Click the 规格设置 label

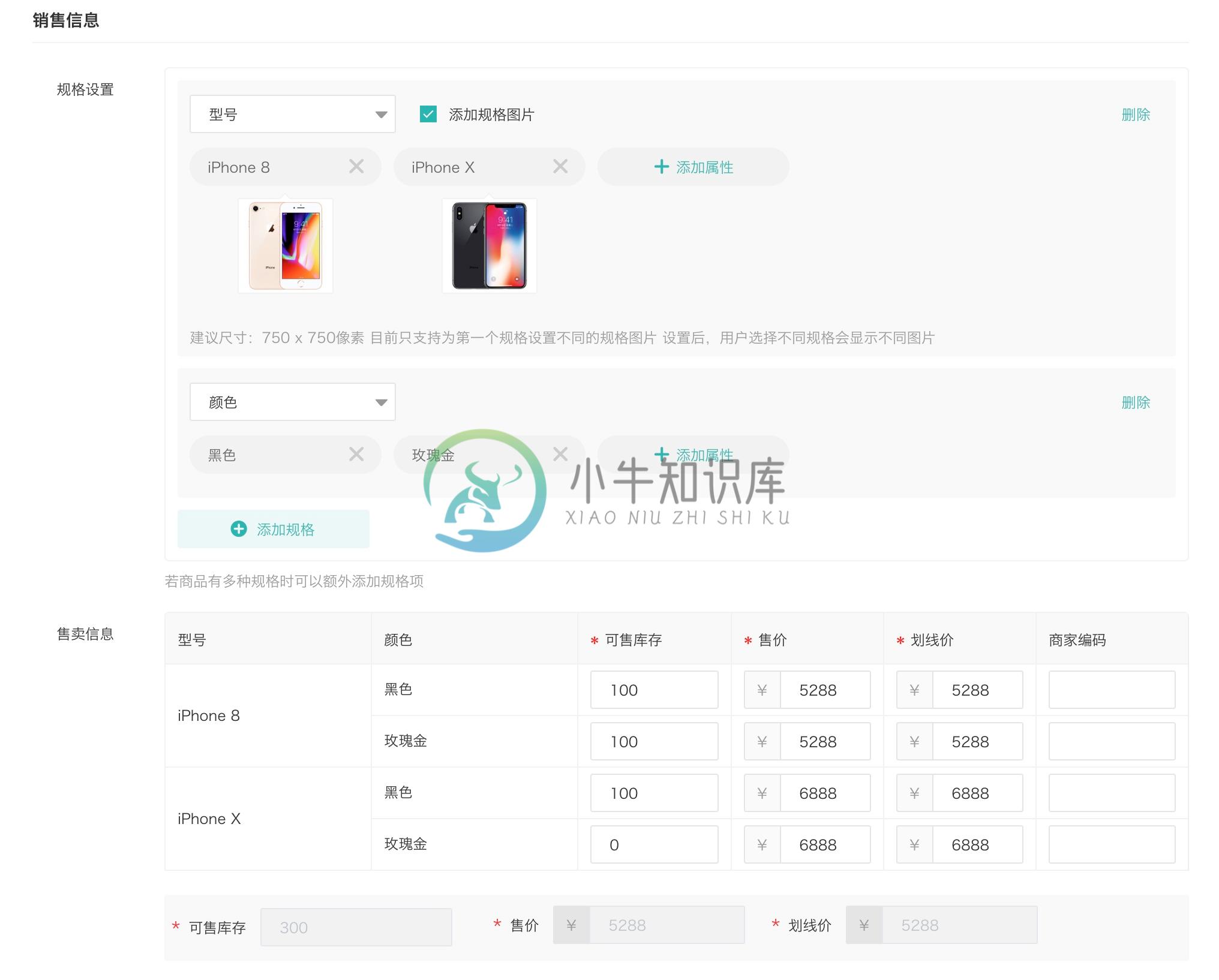coord(85,89)
